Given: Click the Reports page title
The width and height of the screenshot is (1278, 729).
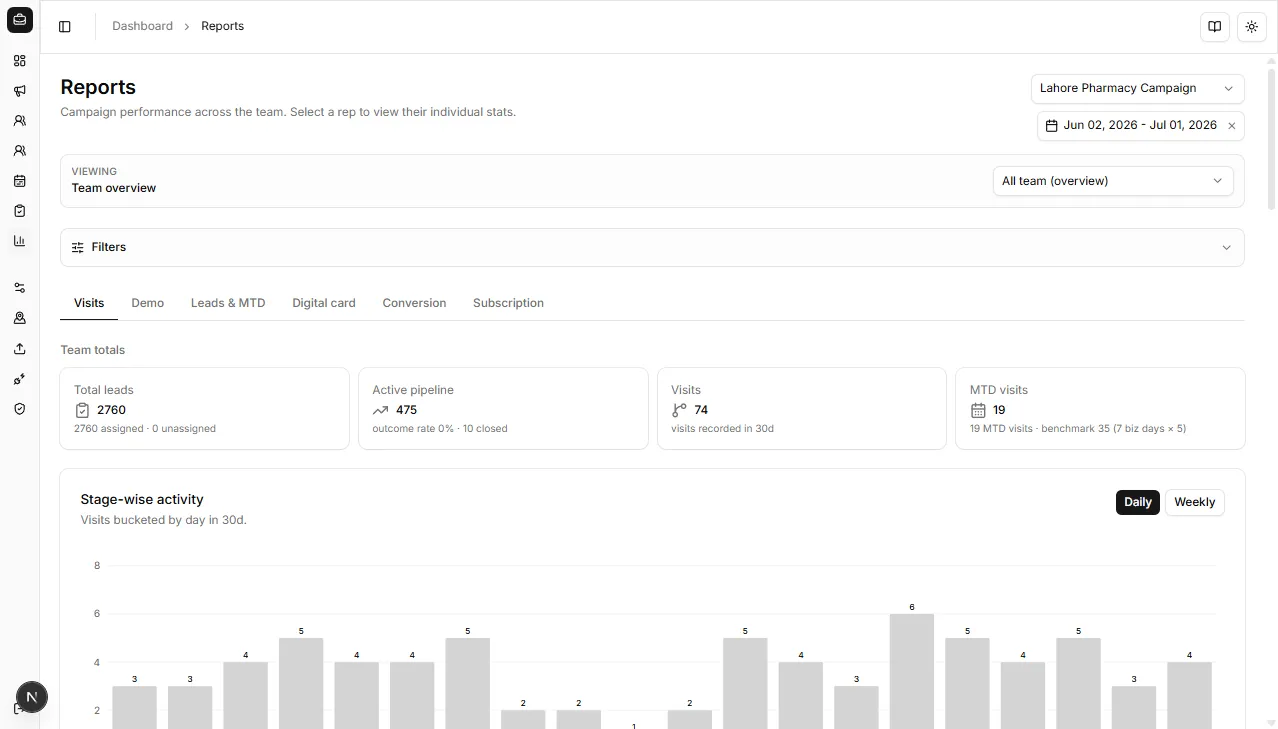Looking at the screenshot, I should pos(98,87).
